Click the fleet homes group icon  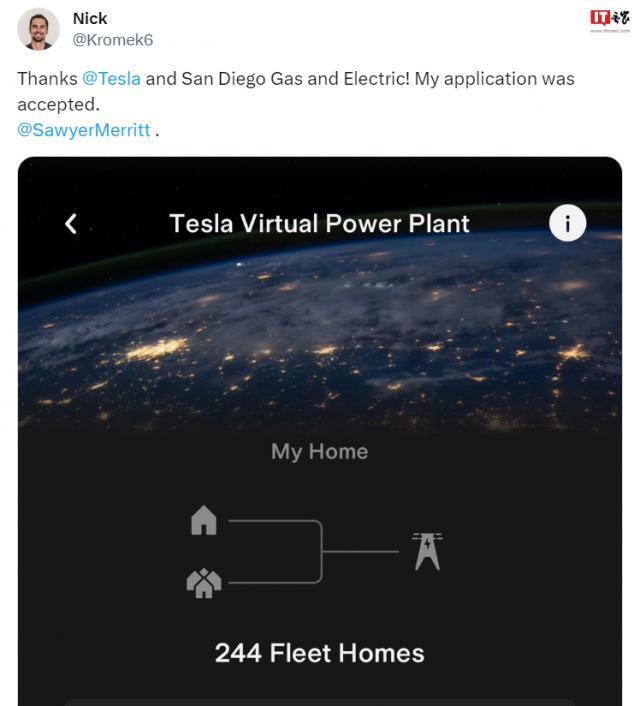[x=204, y=582]
